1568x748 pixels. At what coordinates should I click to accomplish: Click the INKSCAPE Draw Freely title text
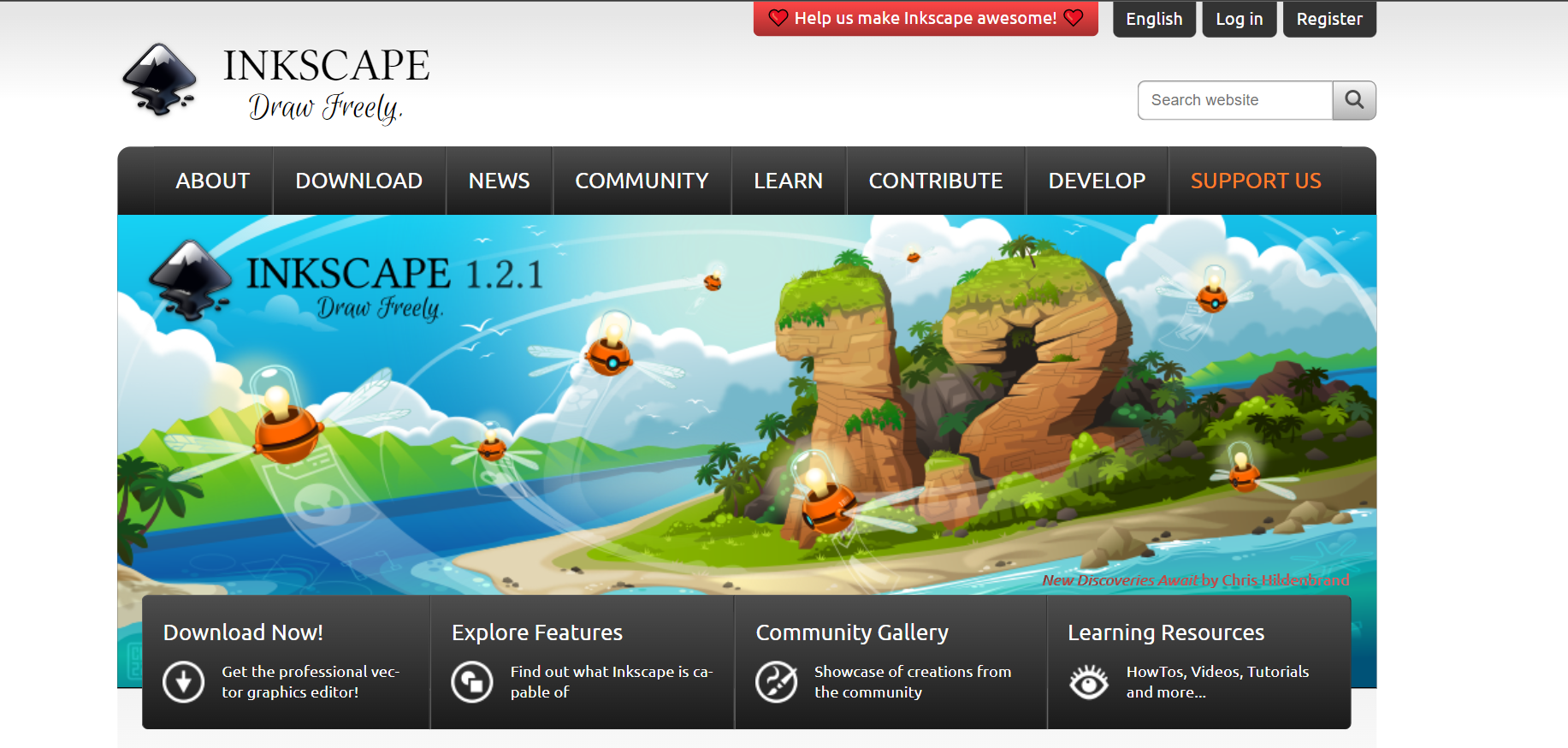point(326,86)
